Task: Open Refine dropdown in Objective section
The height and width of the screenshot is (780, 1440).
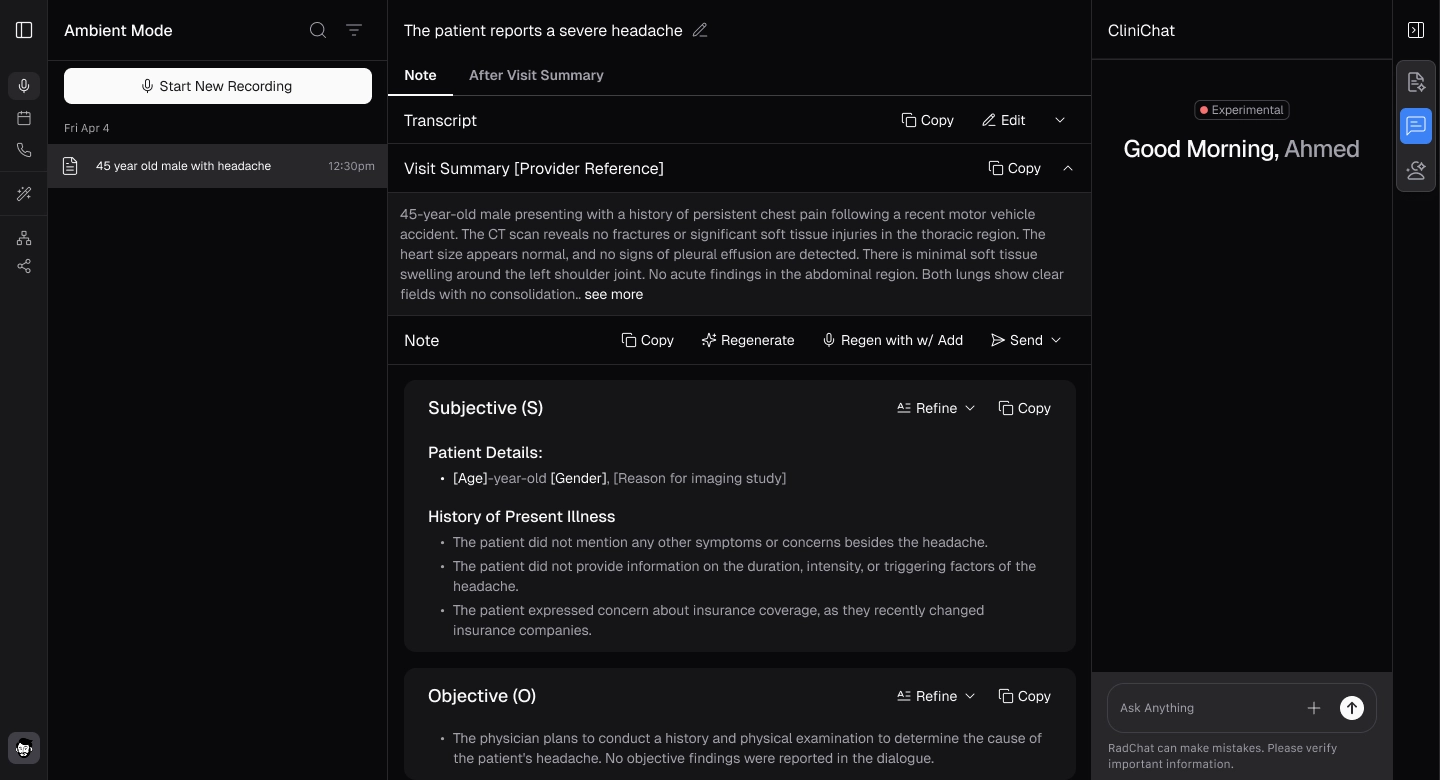Action: click(936, 696)
